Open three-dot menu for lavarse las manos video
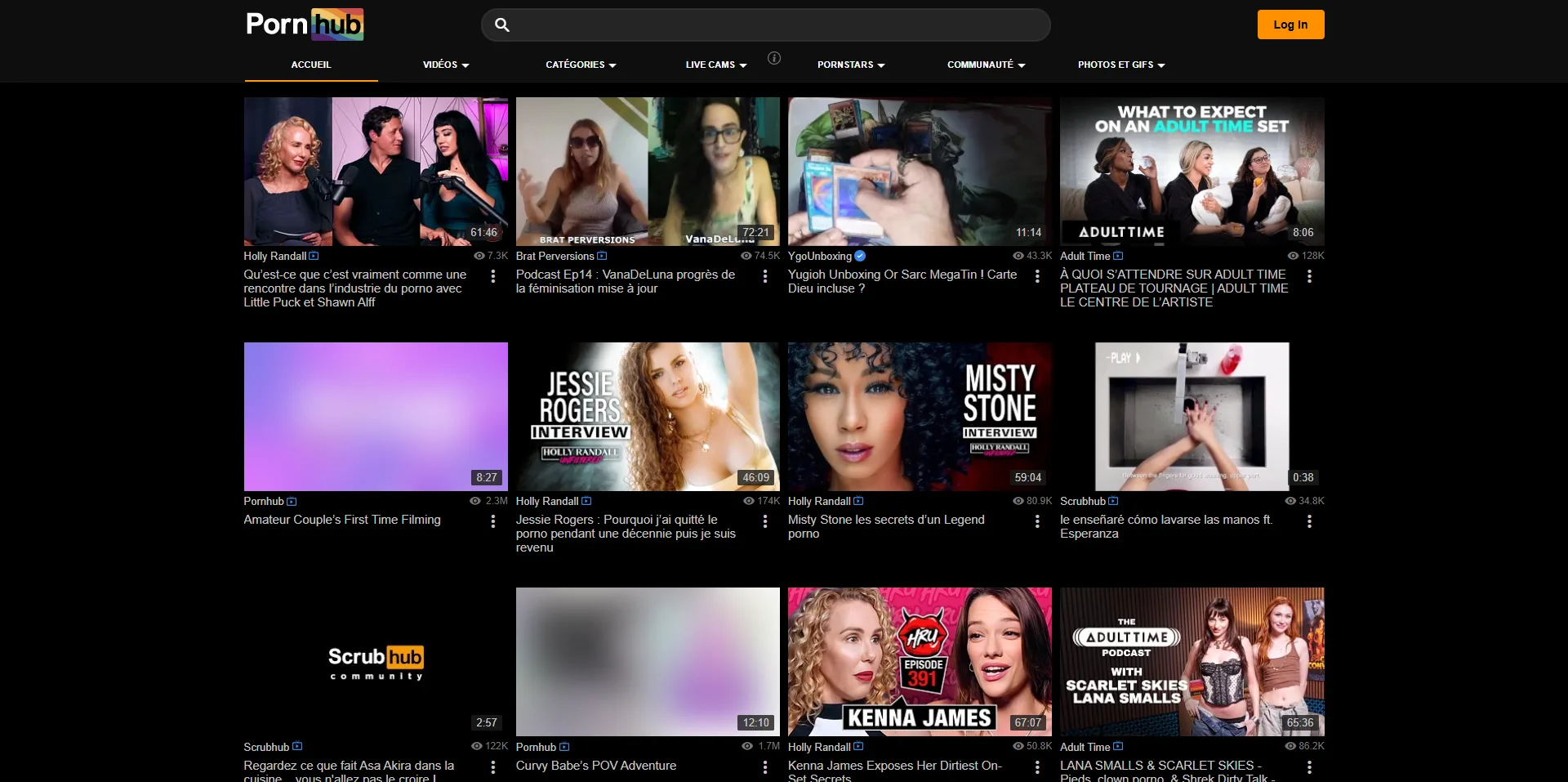1568x782 pixels. (x=1309, y=521)
